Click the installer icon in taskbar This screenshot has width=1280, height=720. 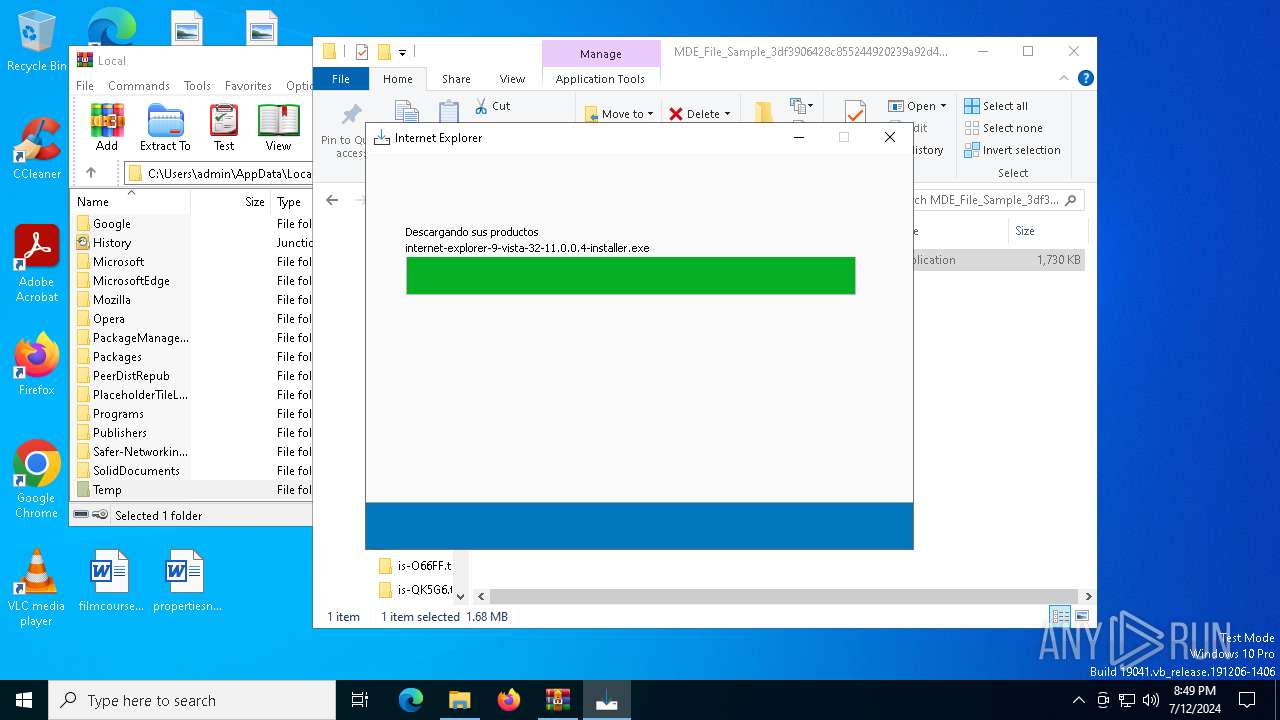pyautogui.click(x=606, y=700)
